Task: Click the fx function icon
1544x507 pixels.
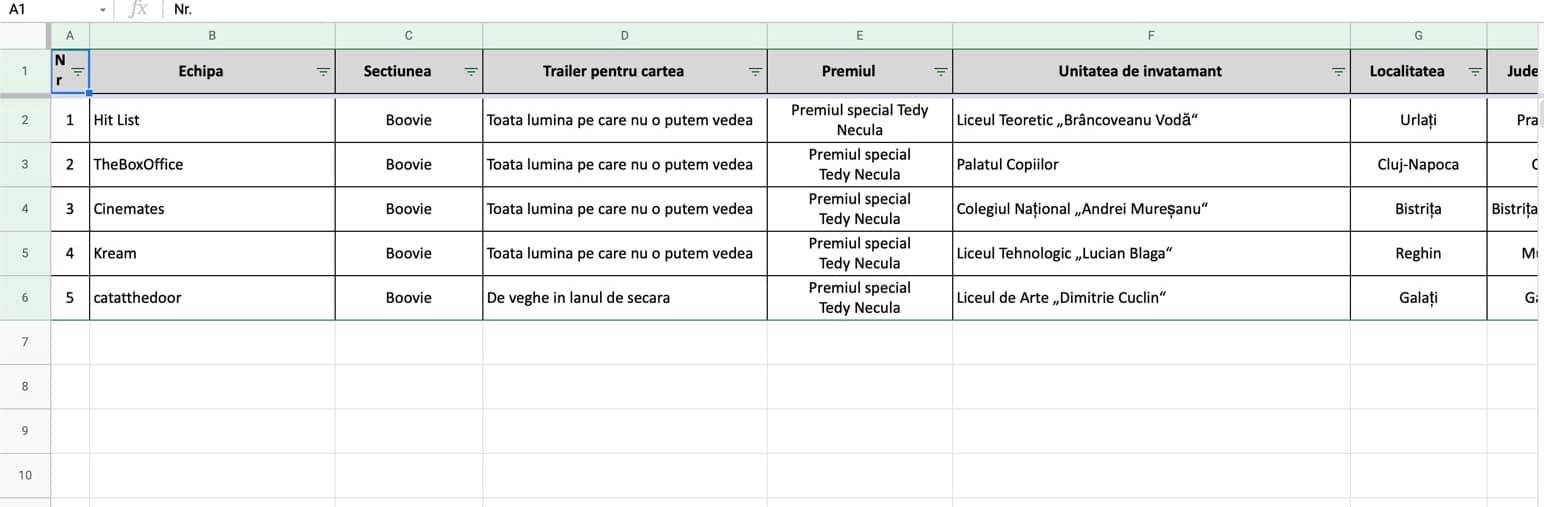Action: point(138,9)
